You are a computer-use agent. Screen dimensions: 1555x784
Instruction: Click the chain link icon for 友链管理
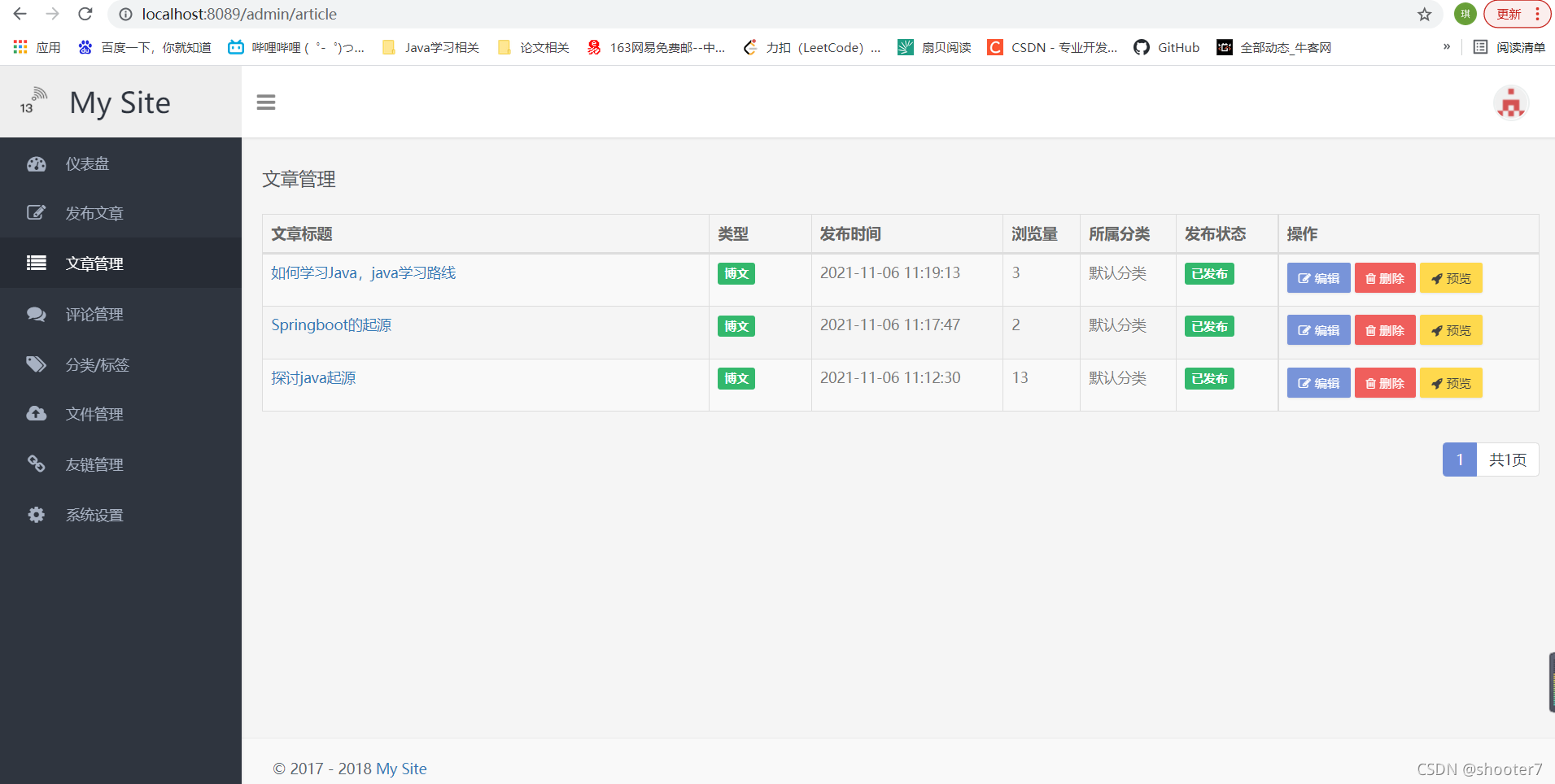36,464
